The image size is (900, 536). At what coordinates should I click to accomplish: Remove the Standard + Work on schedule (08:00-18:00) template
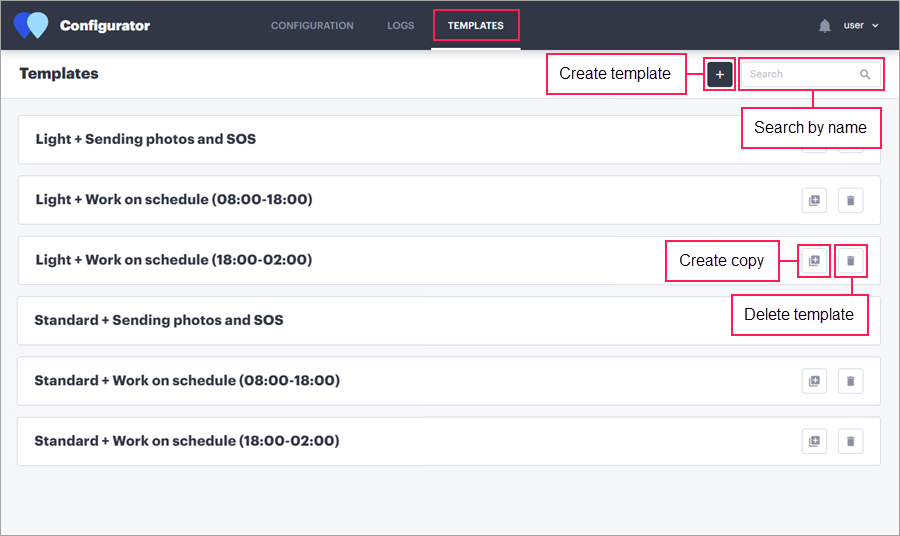click(x=850, y=381)
